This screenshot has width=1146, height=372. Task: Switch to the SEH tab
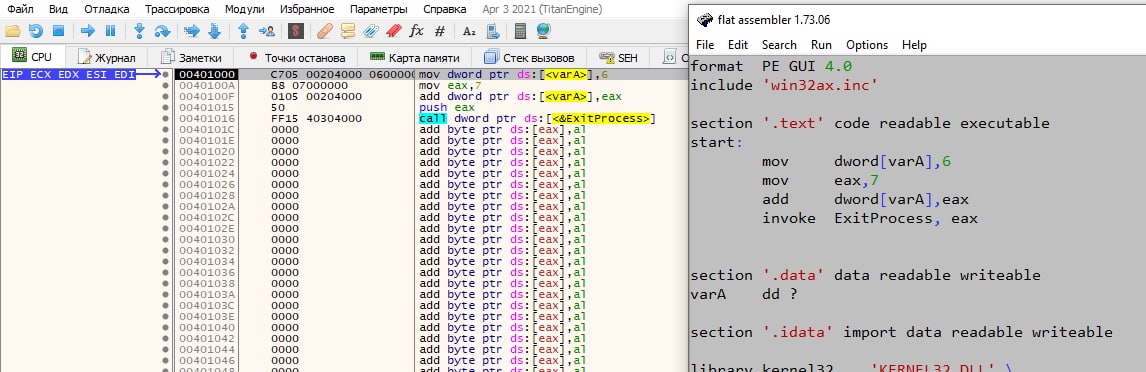coord(618,57)
